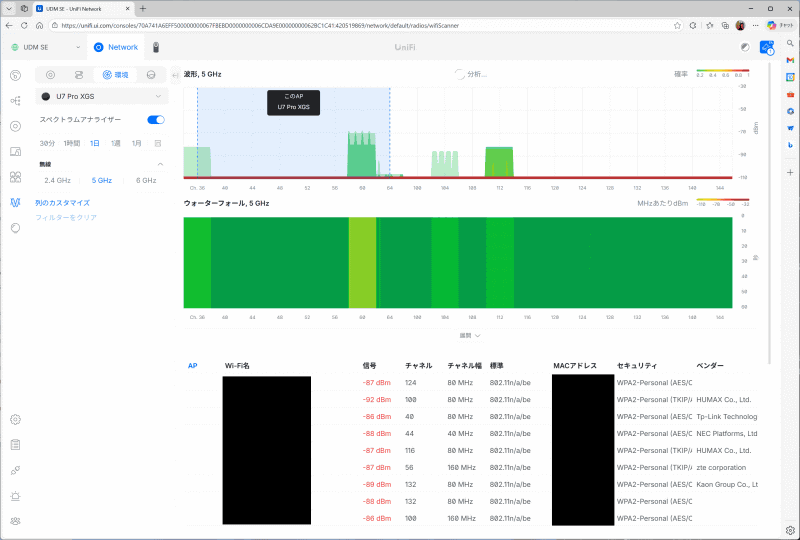This screenshot has width=800, height=540.
Task: Open the alarm siren icon in sidebar
Action: pos(15,496)
